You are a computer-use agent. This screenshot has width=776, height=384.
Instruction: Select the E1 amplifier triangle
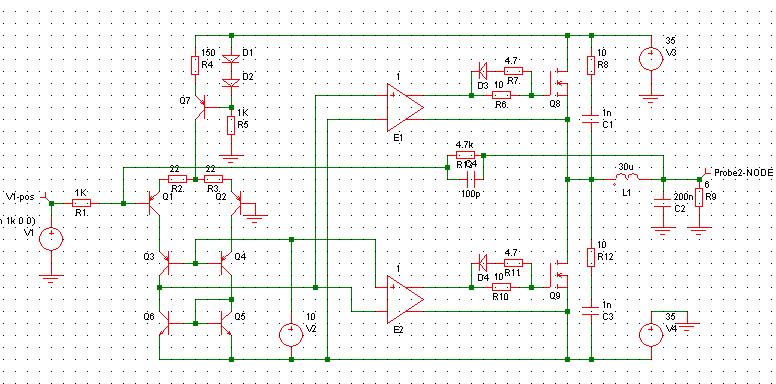(405, 107)
